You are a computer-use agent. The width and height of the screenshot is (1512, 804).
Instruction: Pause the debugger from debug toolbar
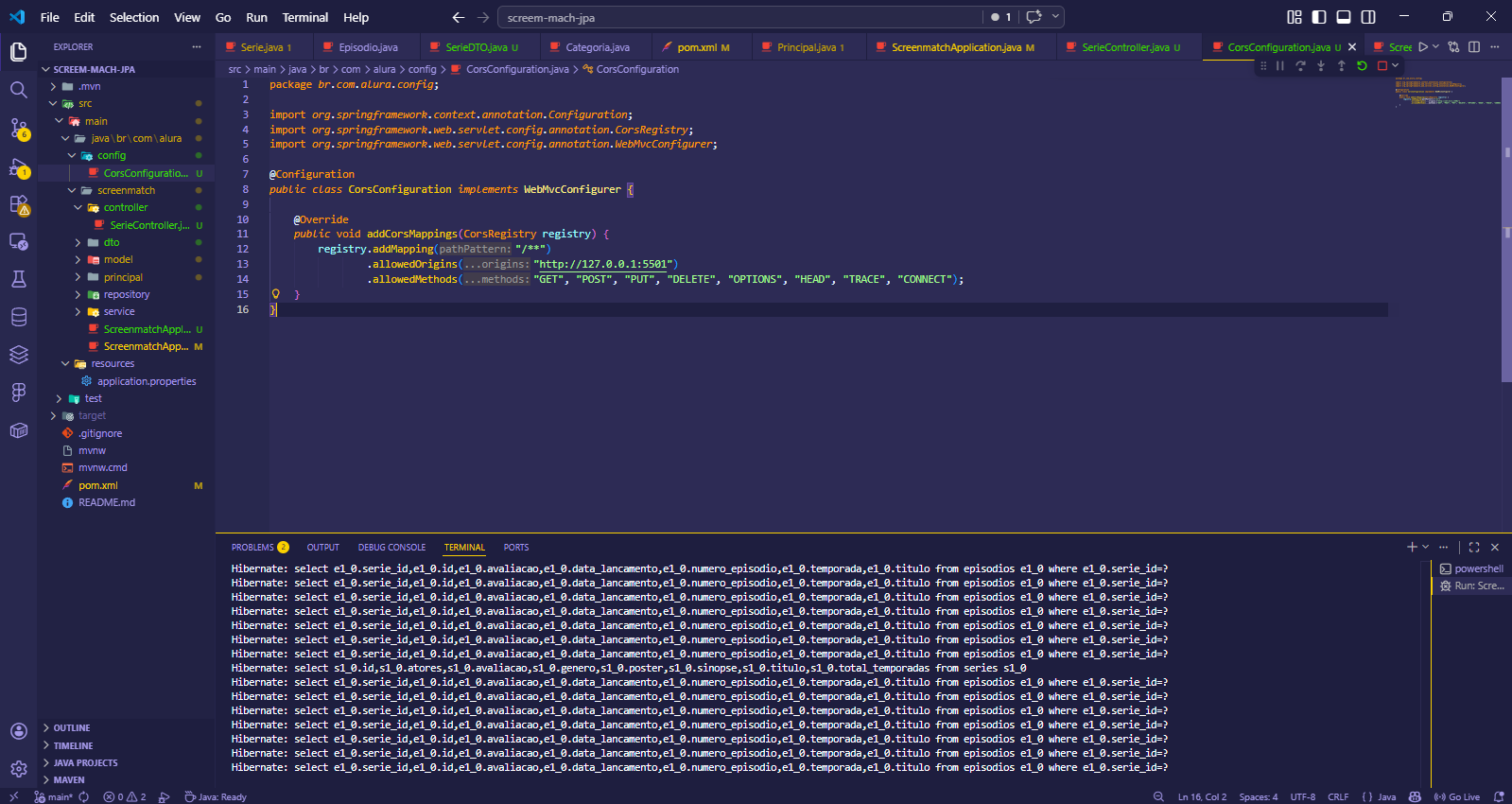pyautogui.click(x=1280, y=66)
